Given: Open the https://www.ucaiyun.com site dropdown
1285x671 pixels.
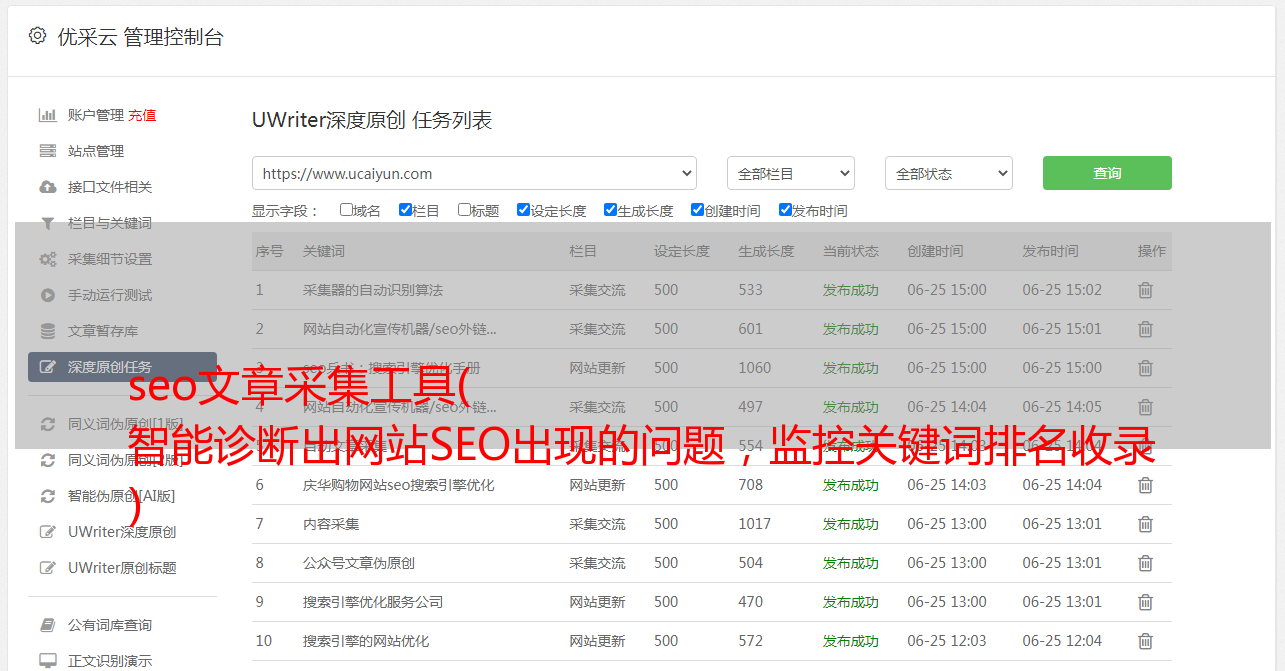Looking at the screenshot, I should [x=474, y=173].
